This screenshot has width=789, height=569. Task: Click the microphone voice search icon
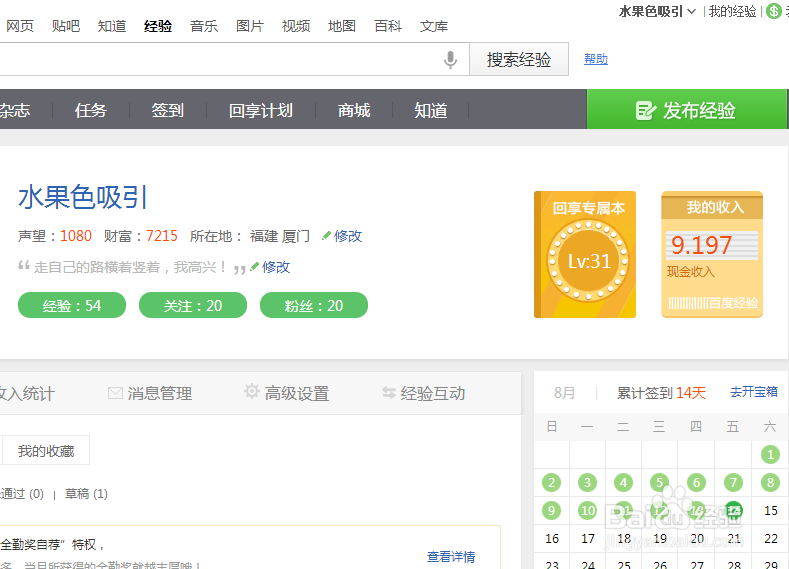click(450, 59)
